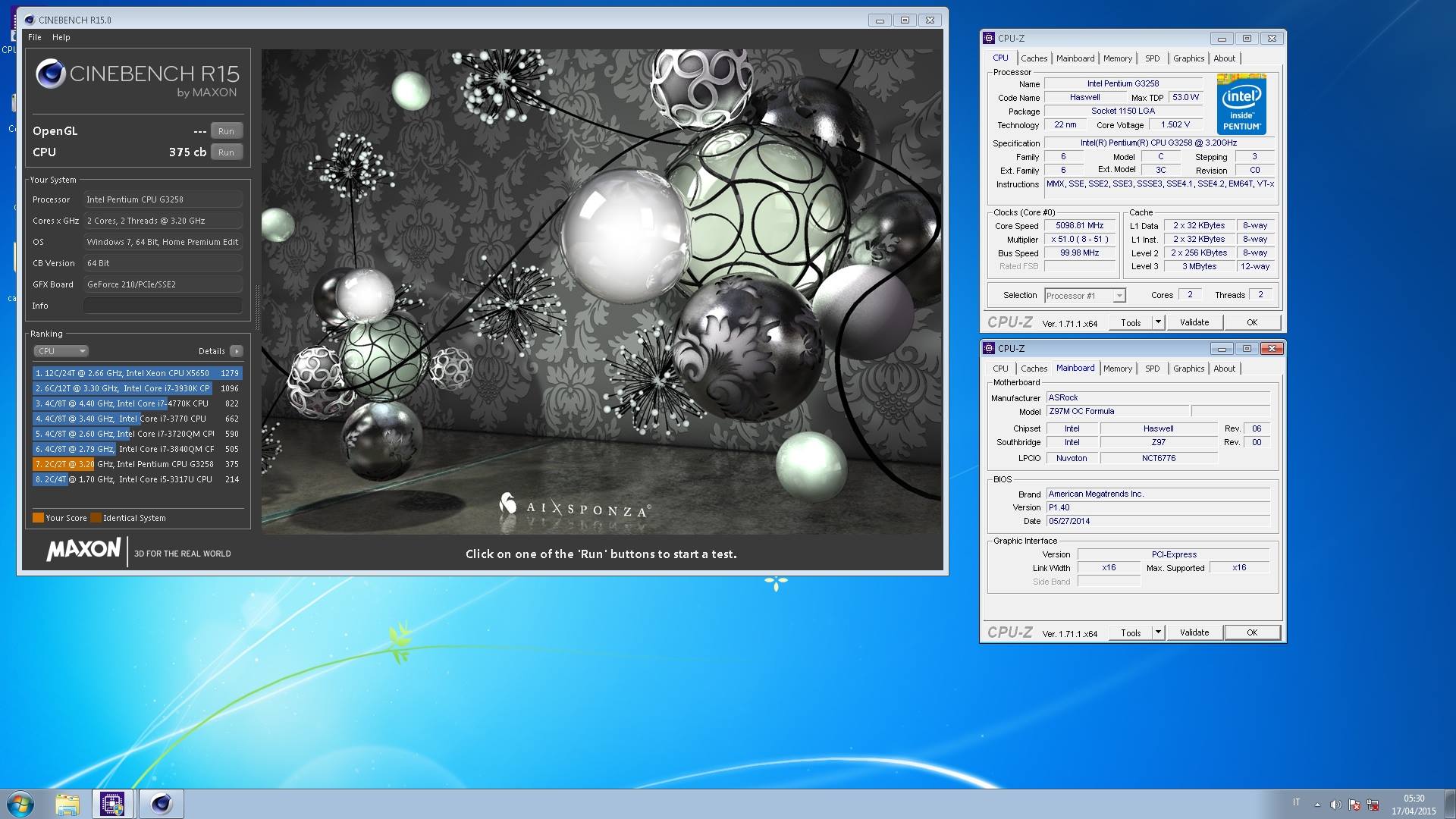The height and width of the screenshot is (819, 1456).
Task: Select ranking row Intel Core i7-4770K
Action: (137, 403)
